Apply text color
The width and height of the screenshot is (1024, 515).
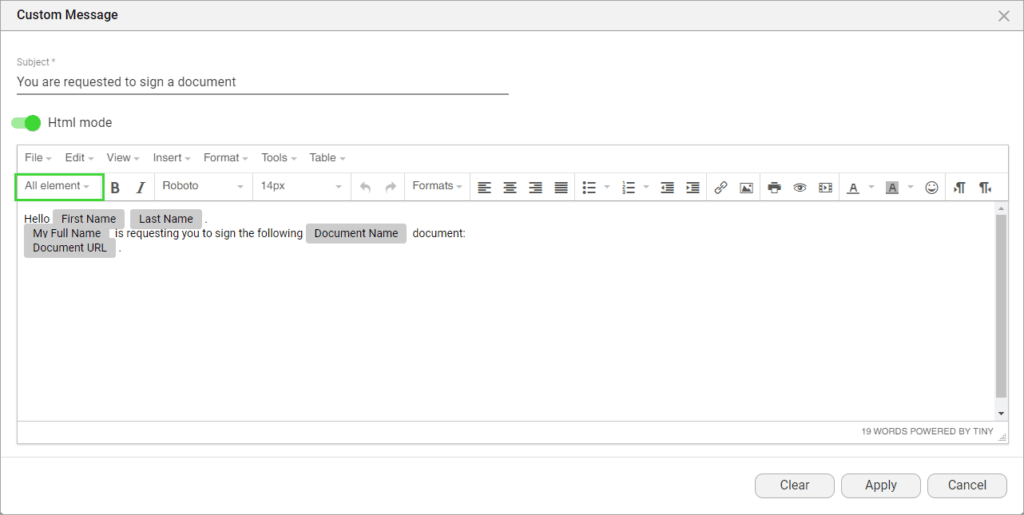click(853, 187)
